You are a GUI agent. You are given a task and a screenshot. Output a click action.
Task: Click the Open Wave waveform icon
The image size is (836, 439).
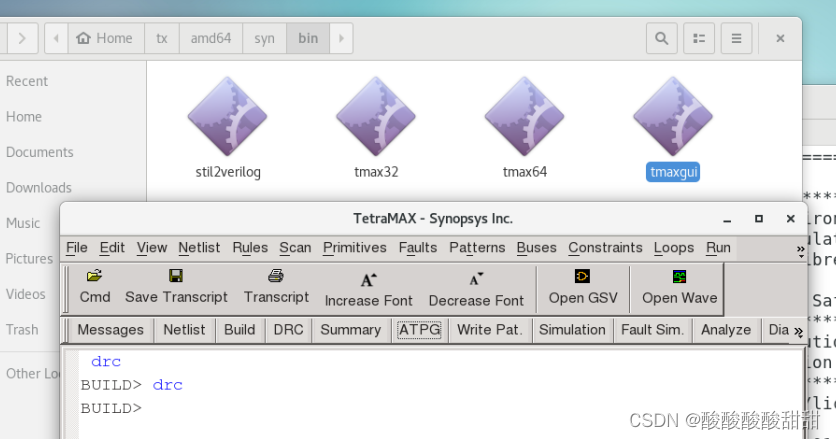click(679, 276)
